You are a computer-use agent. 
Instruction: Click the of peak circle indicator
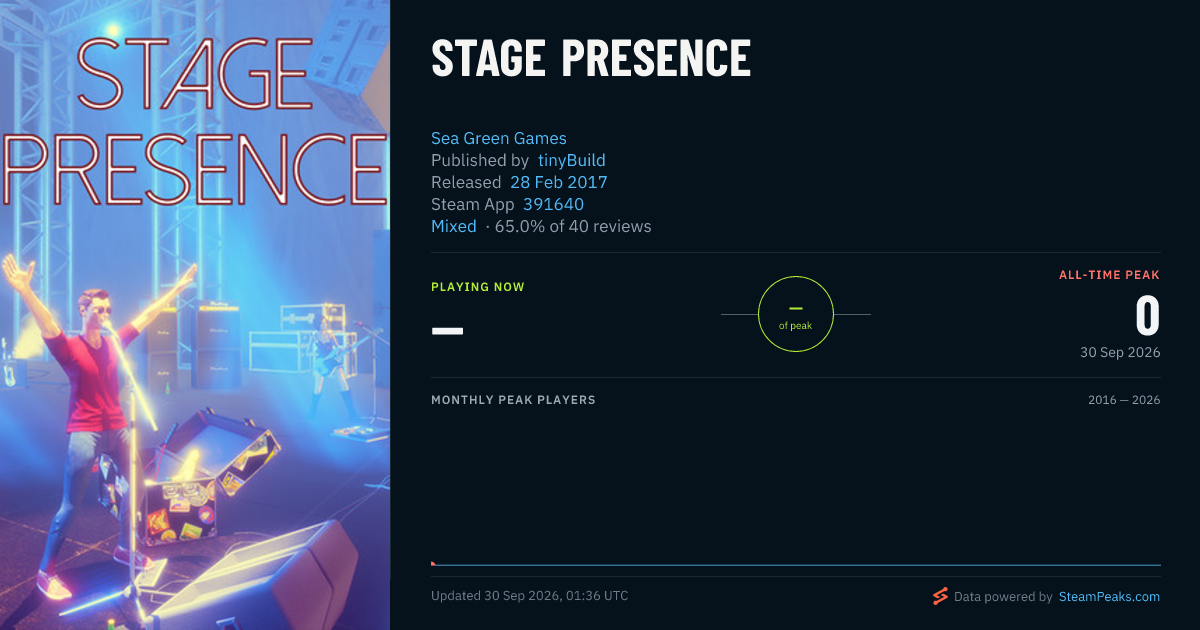796,315
